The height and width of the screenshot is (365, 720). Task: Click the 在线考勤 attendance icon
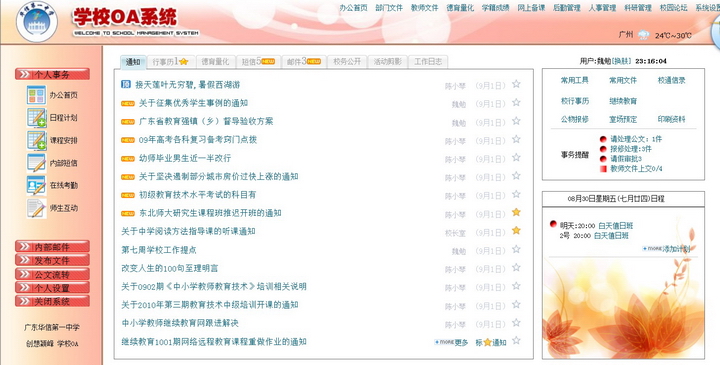coord(36,185)
